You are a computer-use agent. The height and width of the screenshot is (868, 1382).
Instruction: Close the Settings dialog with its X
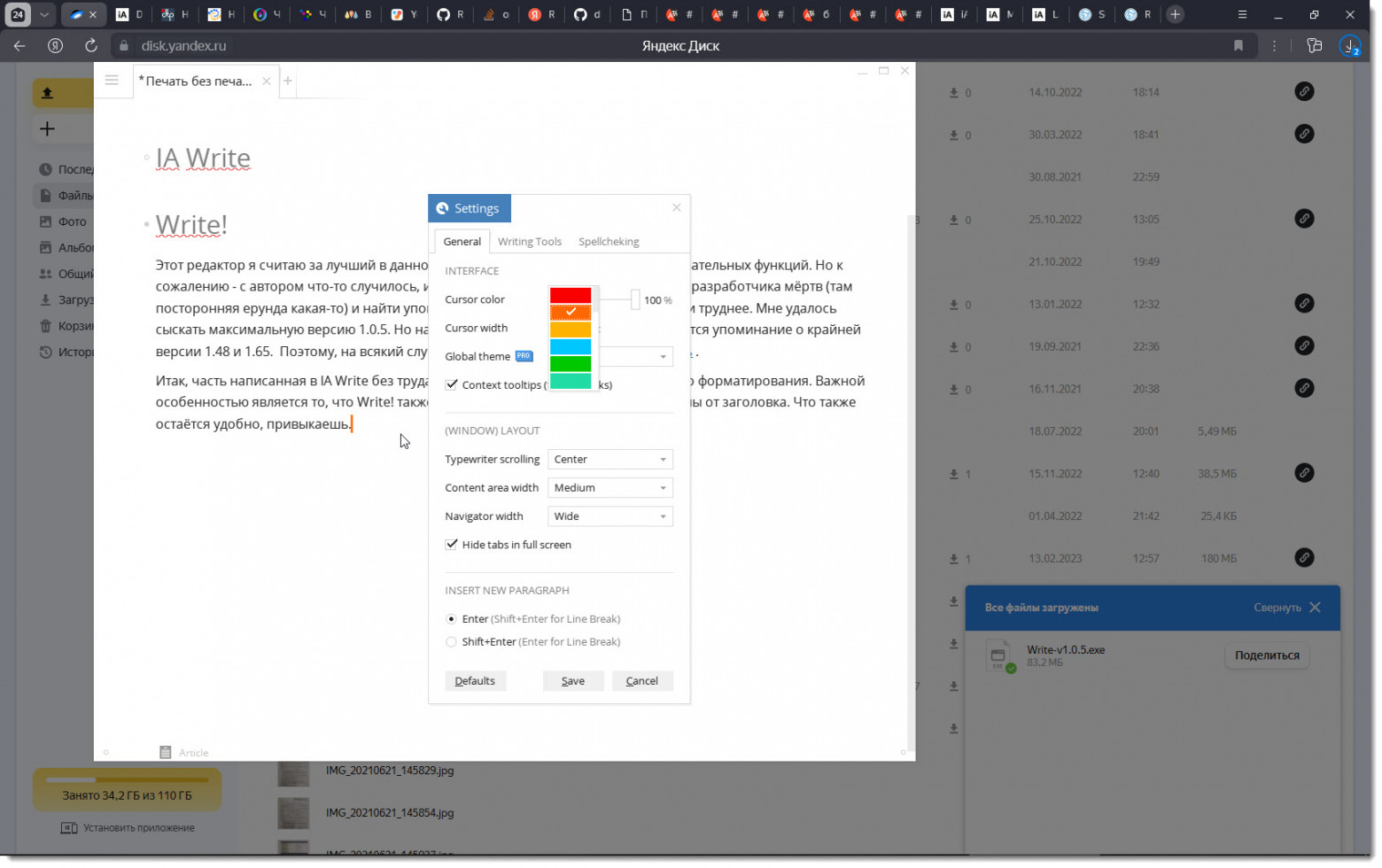(677, 207)
